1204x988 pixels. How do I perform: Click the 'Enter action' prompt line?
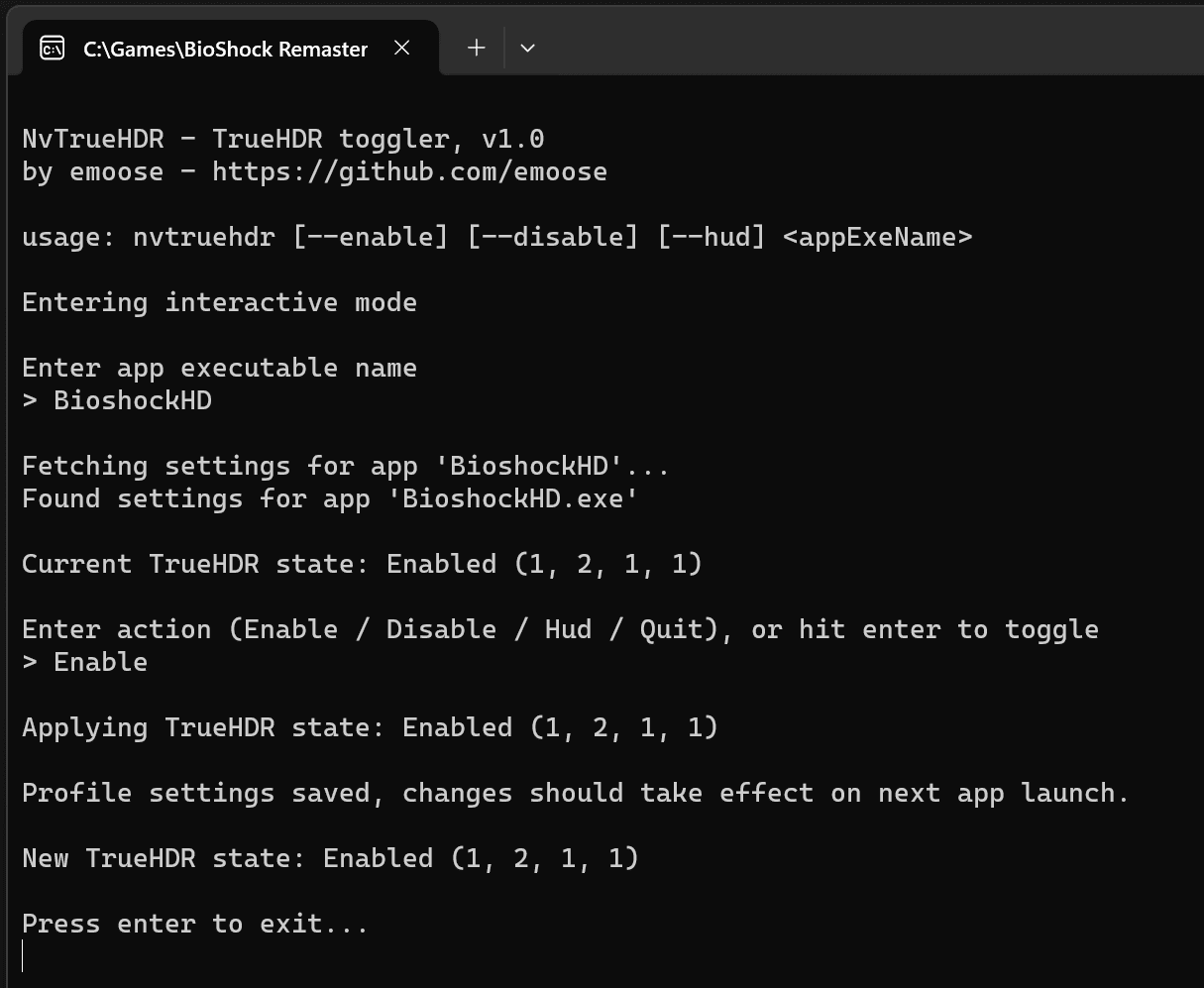tap(561, 629)
